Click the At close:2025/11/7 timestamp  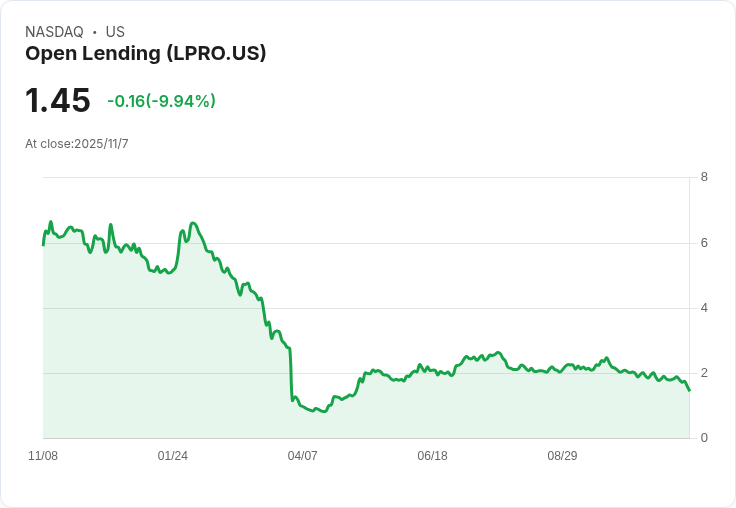coord(77,144)
